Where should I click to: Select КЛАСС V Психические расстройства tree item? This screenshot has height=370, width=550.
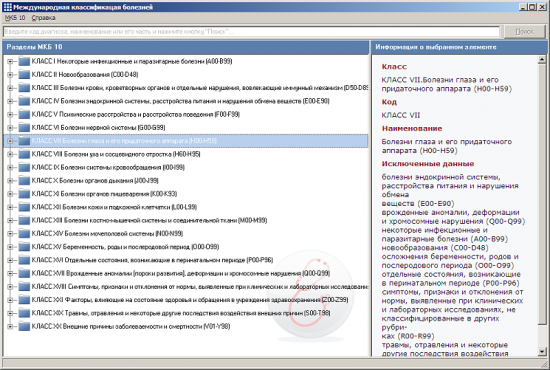pyautogui.click(x=136, y=114)
